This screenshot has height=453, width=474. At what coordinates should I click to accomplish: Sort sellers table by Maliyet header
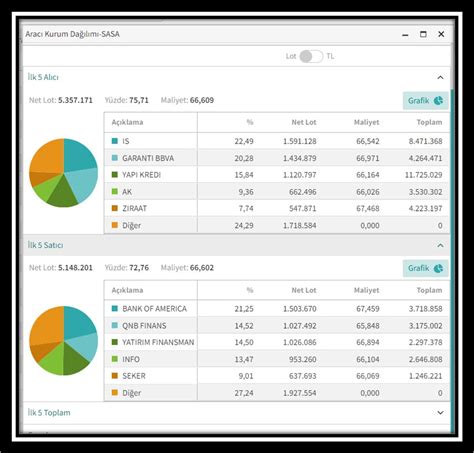(x=366, y=290)
